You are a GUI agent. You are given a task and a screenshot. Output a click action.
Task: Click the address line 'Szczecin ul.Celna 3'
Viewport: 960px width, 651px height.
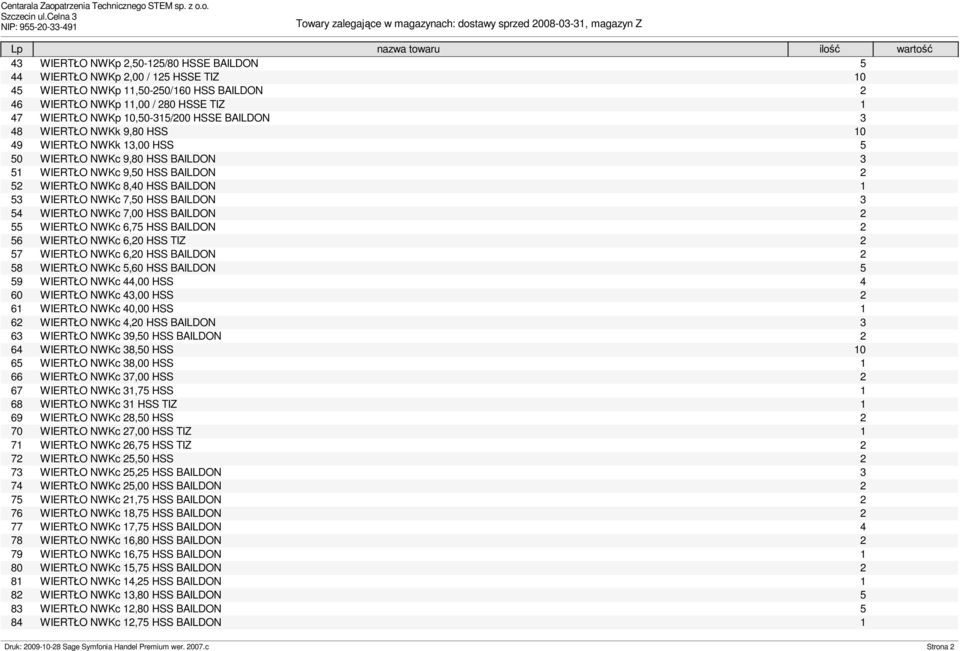(x=39, y=17)
